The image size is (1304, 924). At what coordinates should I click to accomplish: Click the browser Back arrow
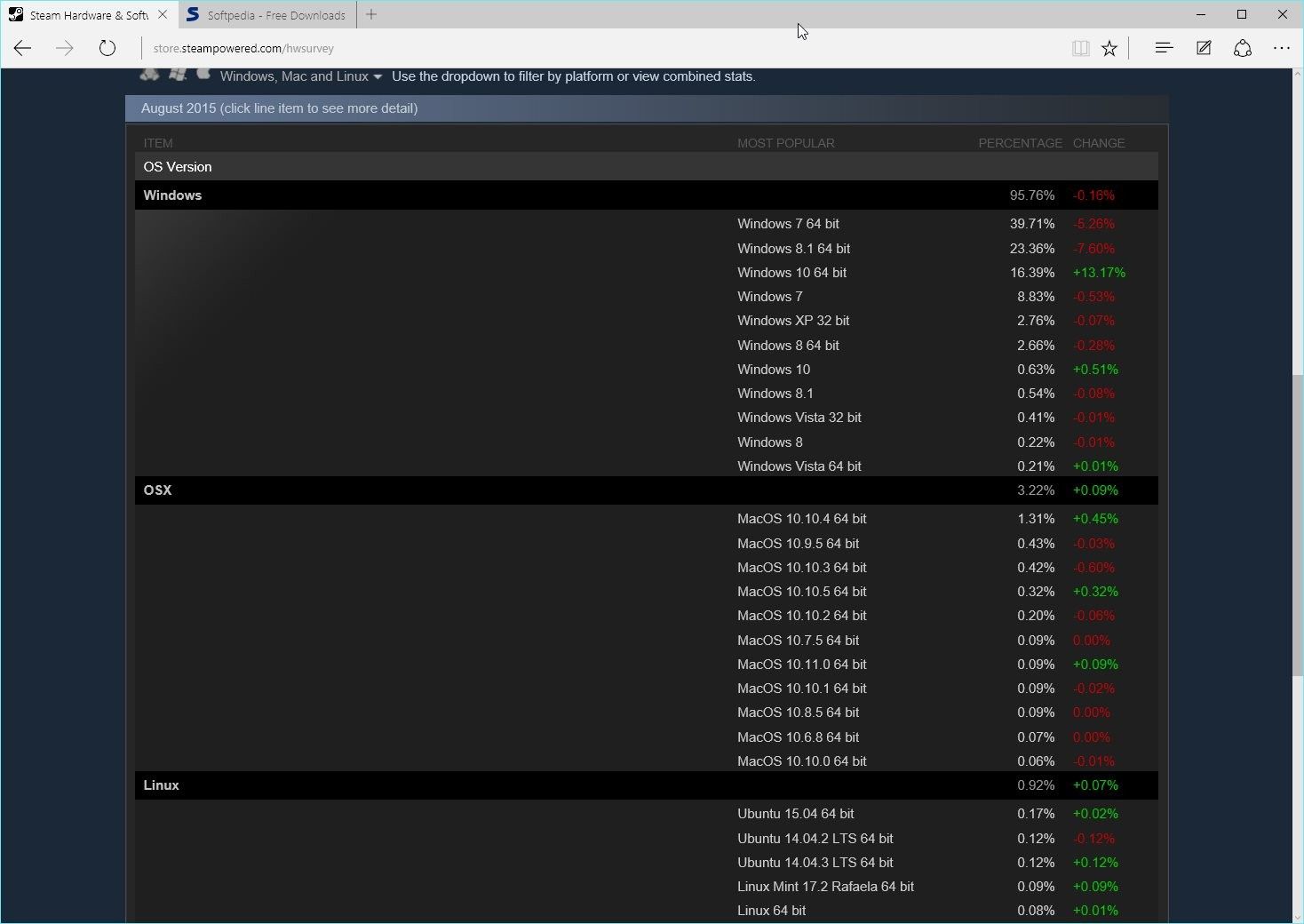(x=23, y=48)
